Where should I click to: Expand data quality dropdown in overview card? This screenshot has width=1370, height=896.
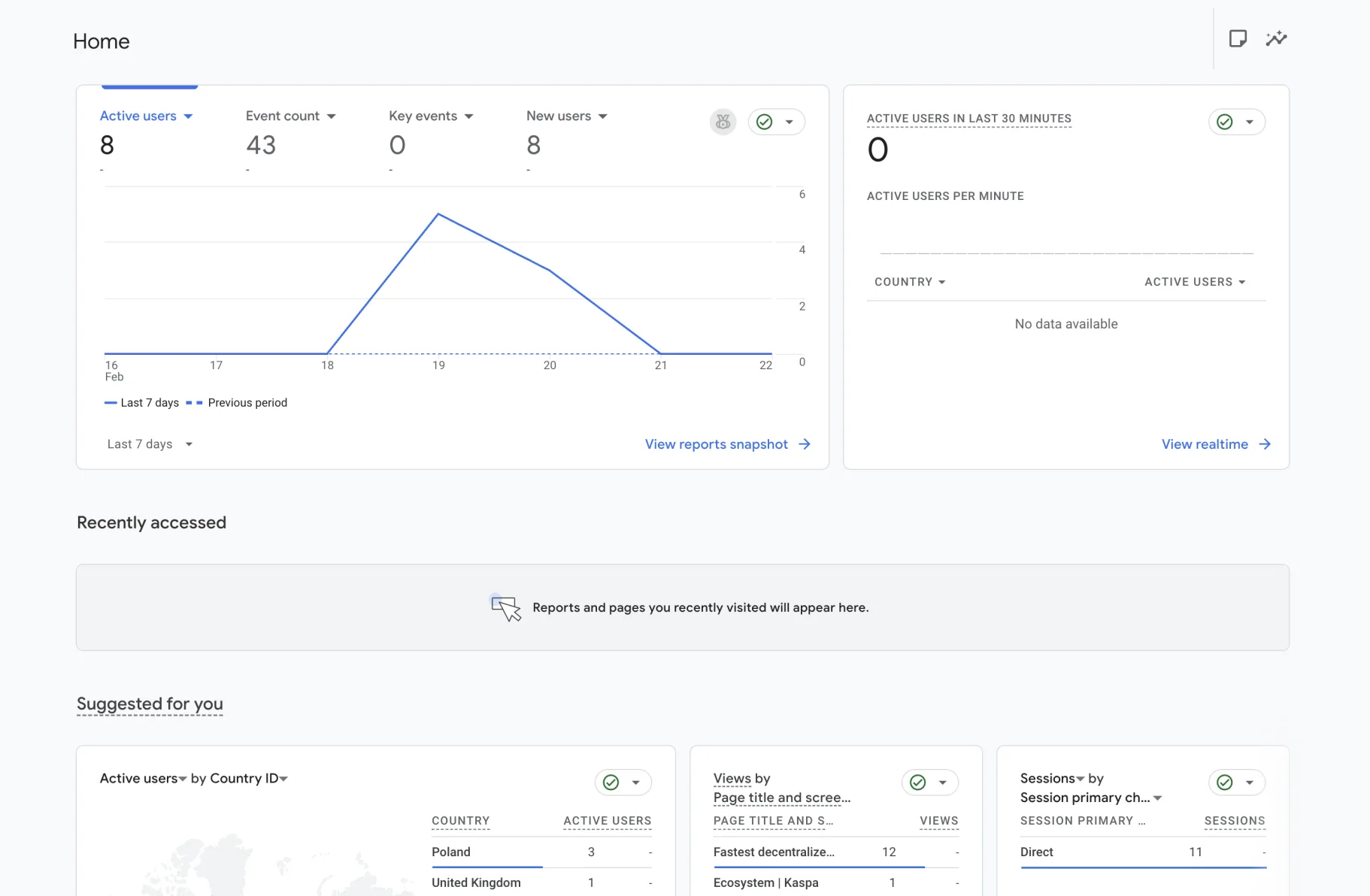pyautogui.click(x=790, y=122)
